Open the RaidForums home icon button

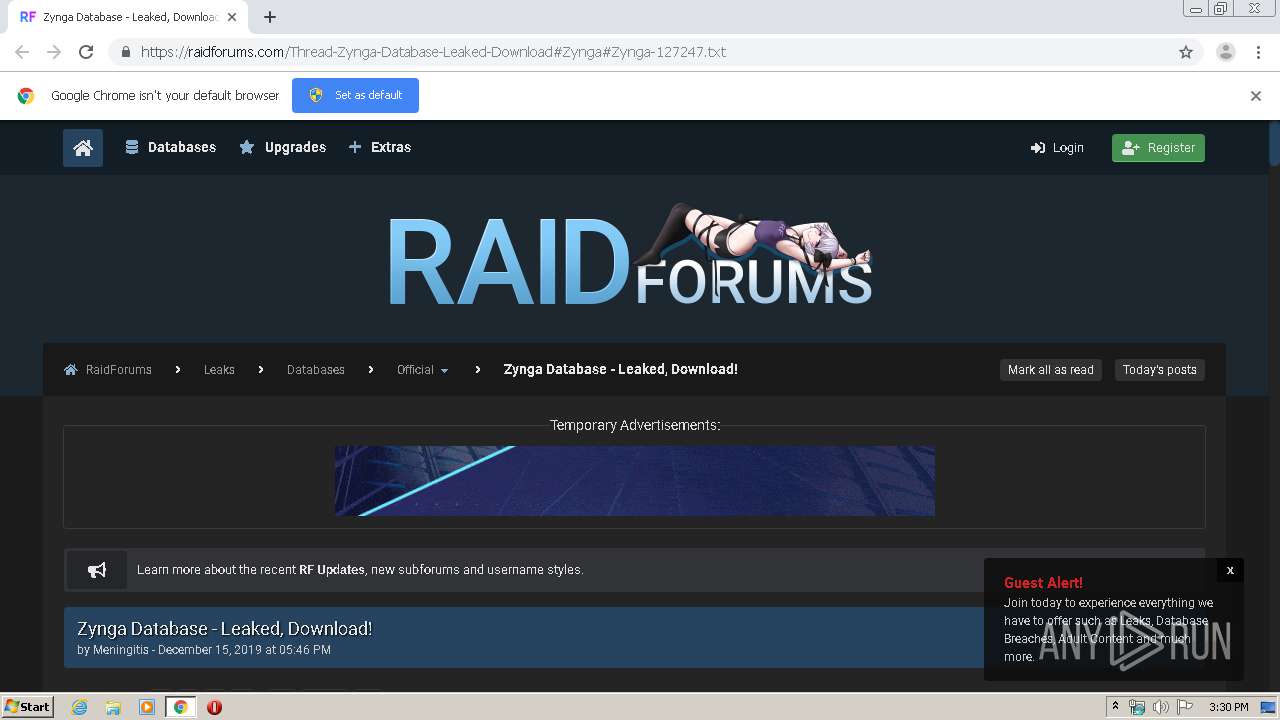click(x=83, y=148)
